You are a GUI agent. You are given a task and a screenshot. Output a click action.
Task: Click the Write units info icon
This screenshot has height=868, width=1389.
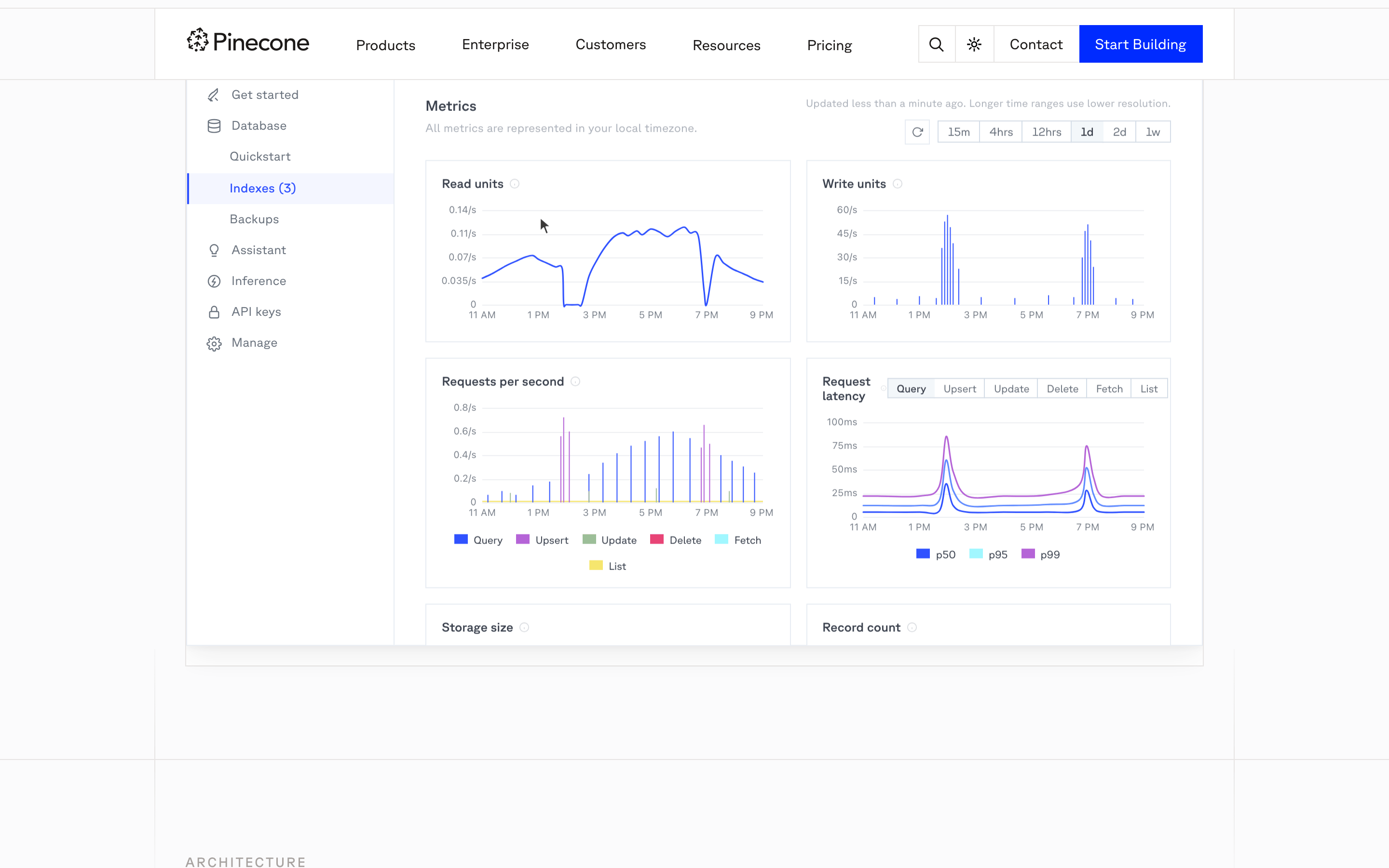coord(898,184)
